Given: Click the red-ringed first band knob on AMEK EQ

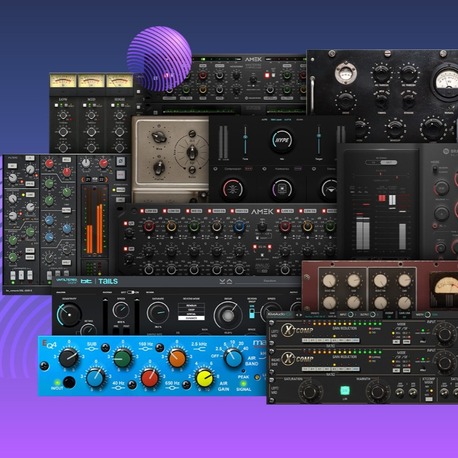Looking at the screenshot, I should coord(149,226).
